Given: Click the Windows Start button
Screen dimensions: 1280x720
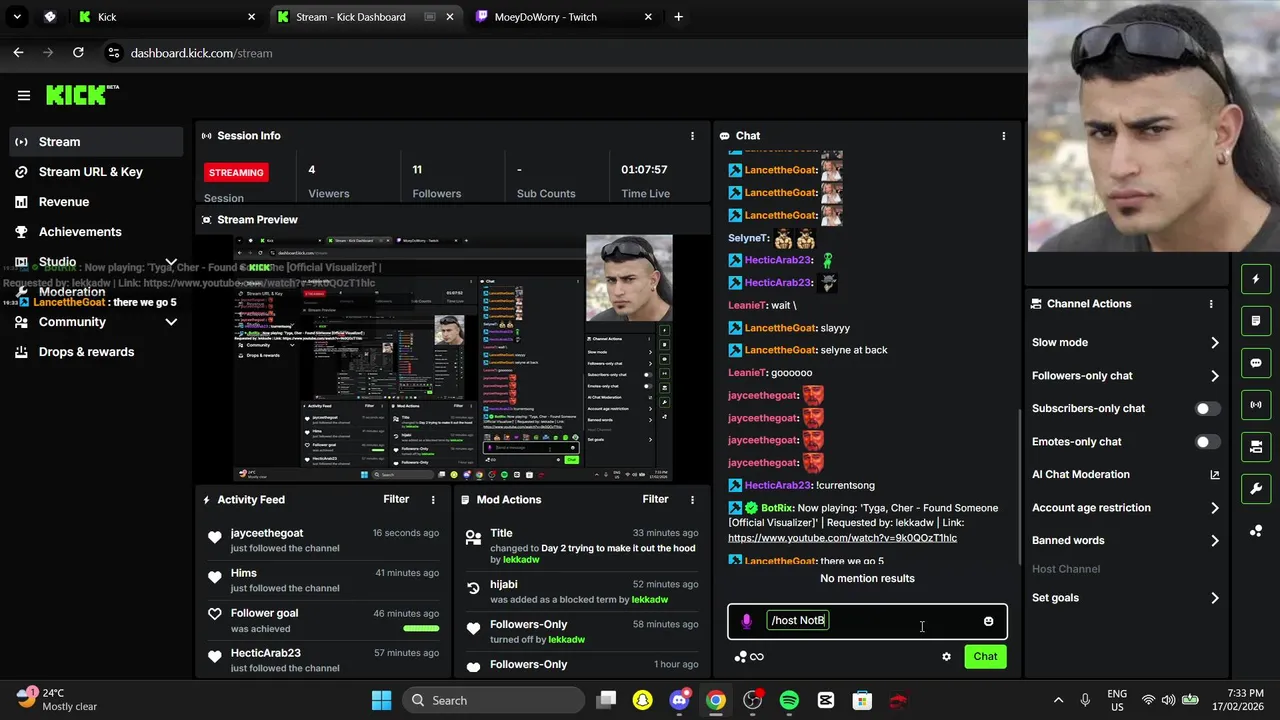Looking at the screenshot, I should 382,700.
